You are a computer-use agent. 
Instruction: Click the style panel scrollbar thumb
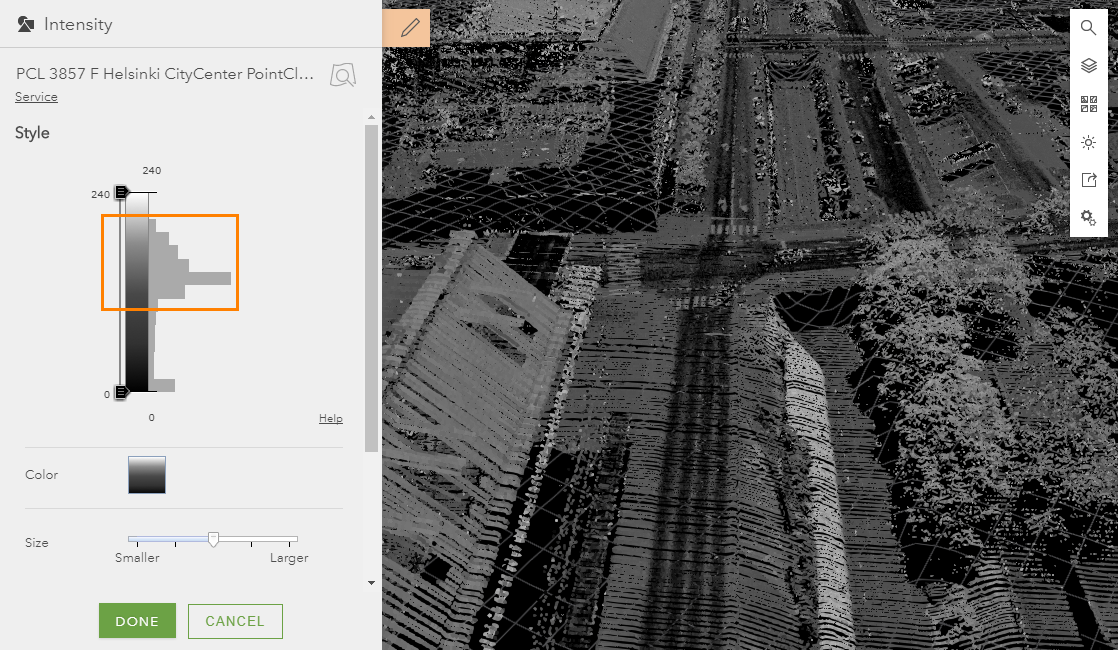click(371, 288)
